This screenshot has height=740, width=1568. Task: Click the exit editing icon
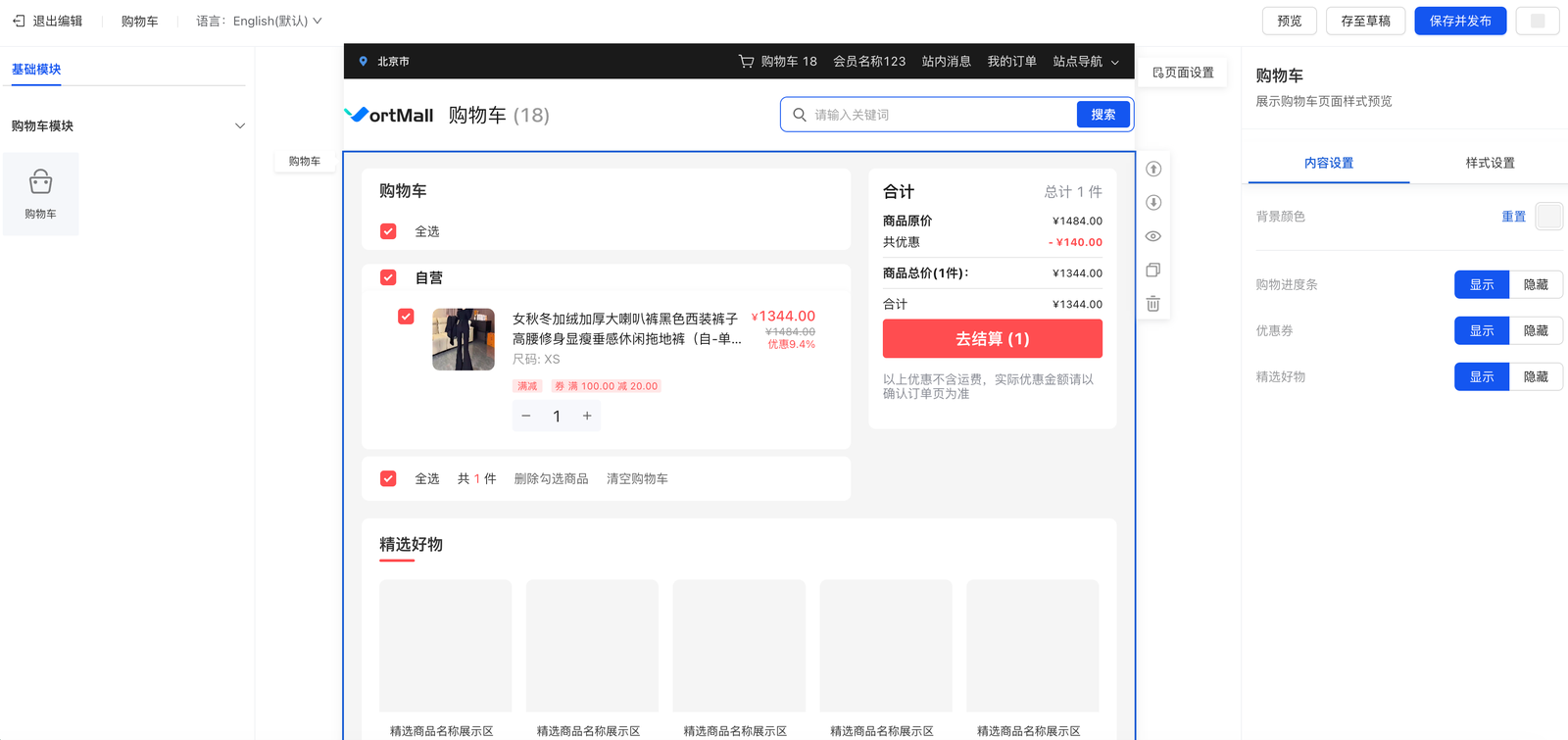pos(19,21)
